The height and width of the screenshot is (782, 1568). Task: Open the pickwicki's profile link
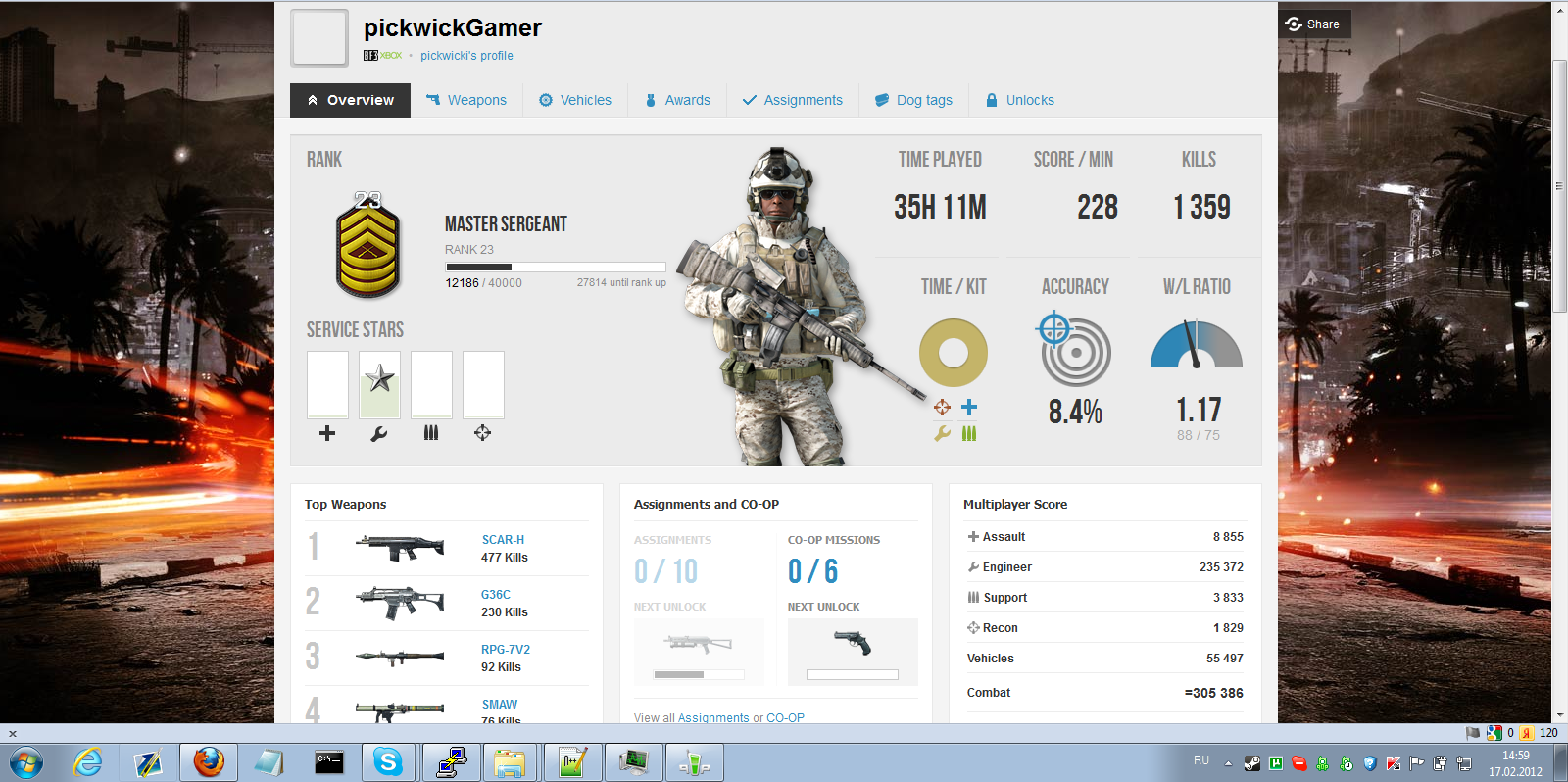(x=466, y=56)
